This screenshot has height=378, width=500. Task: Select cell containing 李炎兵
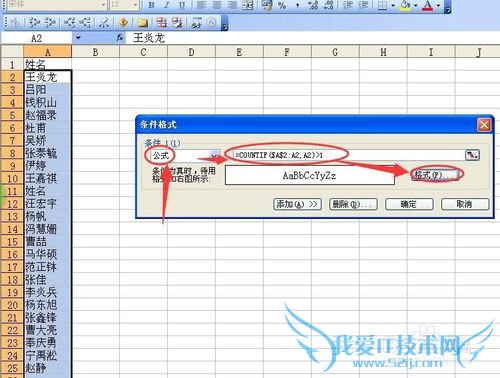click(47, 292)
